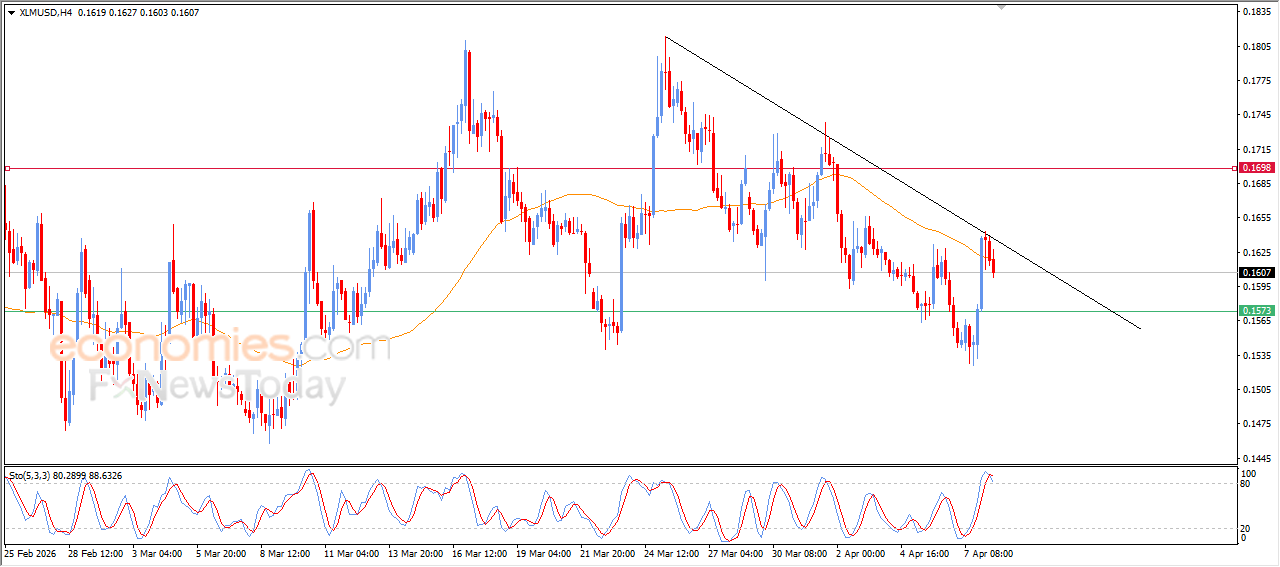Click the XLMUSD,H4 symbol title text
This screenshot has height=567, width=1280.
pyautogui.click(x=45, y=13)
